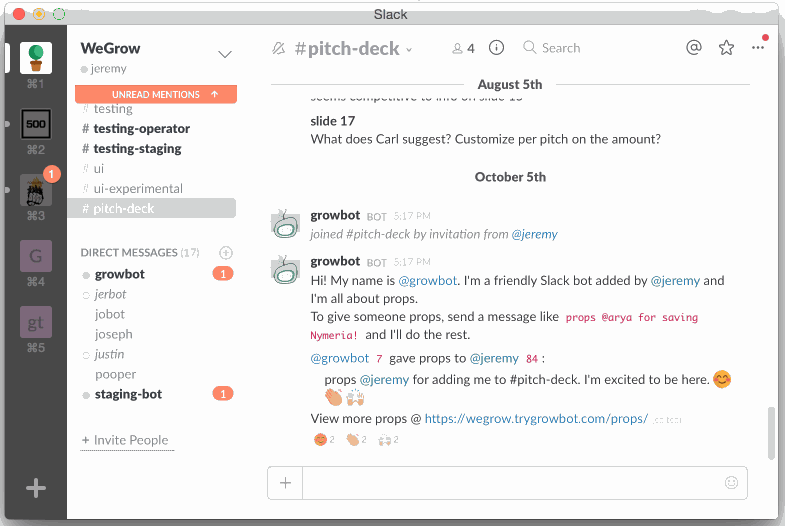Switch to the green plant WeGrow workspace
785x526 pixels.
pos(36,56)
